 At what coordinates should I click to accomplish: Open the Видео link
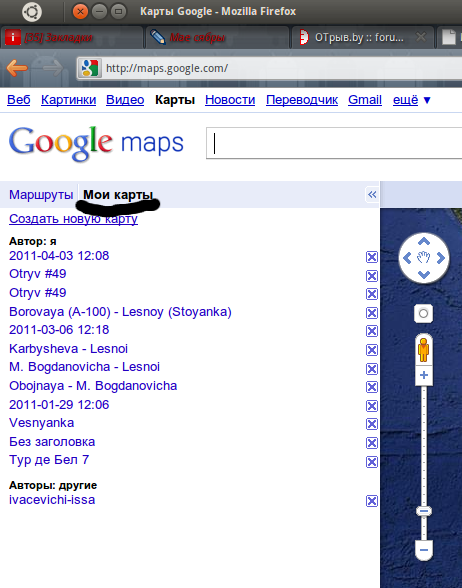coord(125,100)
